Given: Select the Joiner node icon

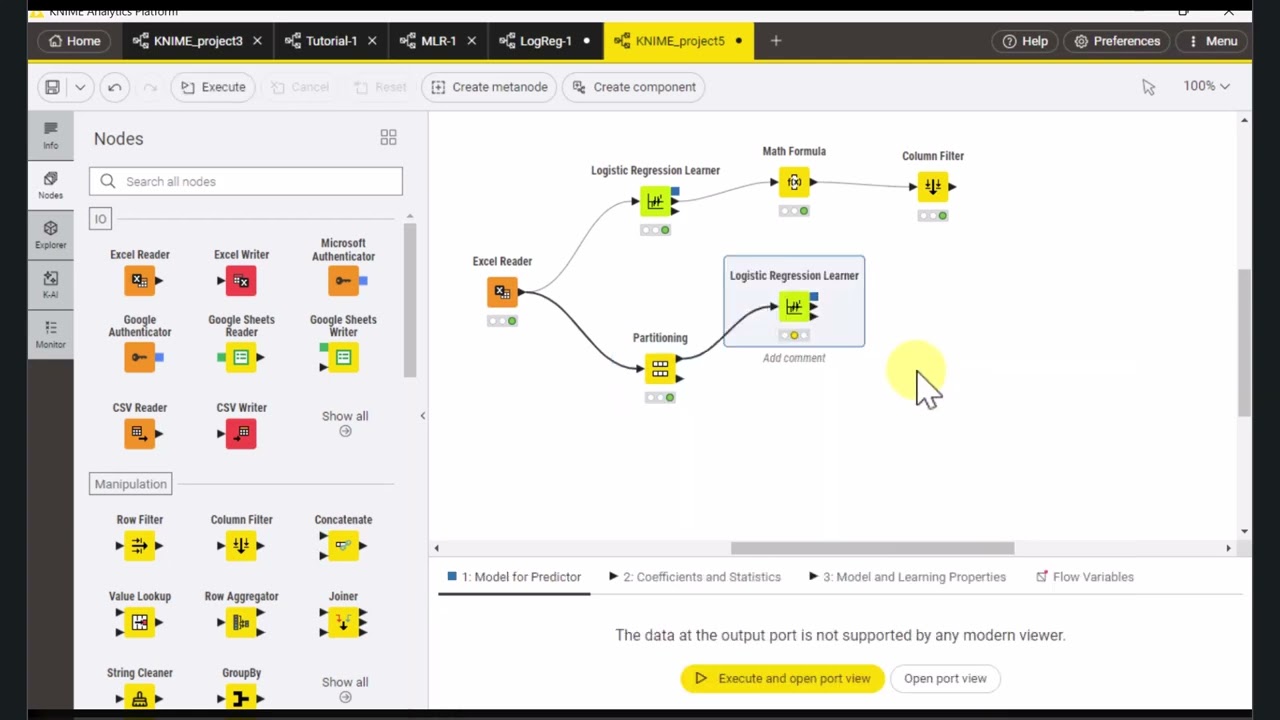Looking at the screenshot, I should tap(343, 622).
